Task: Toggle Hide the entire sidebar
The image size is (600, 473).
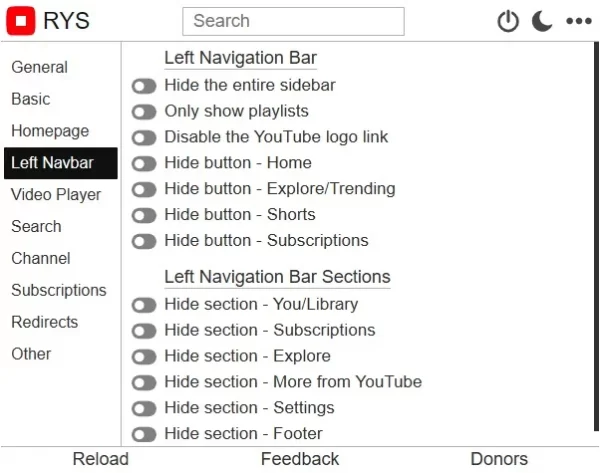Action: coord(144,86)
